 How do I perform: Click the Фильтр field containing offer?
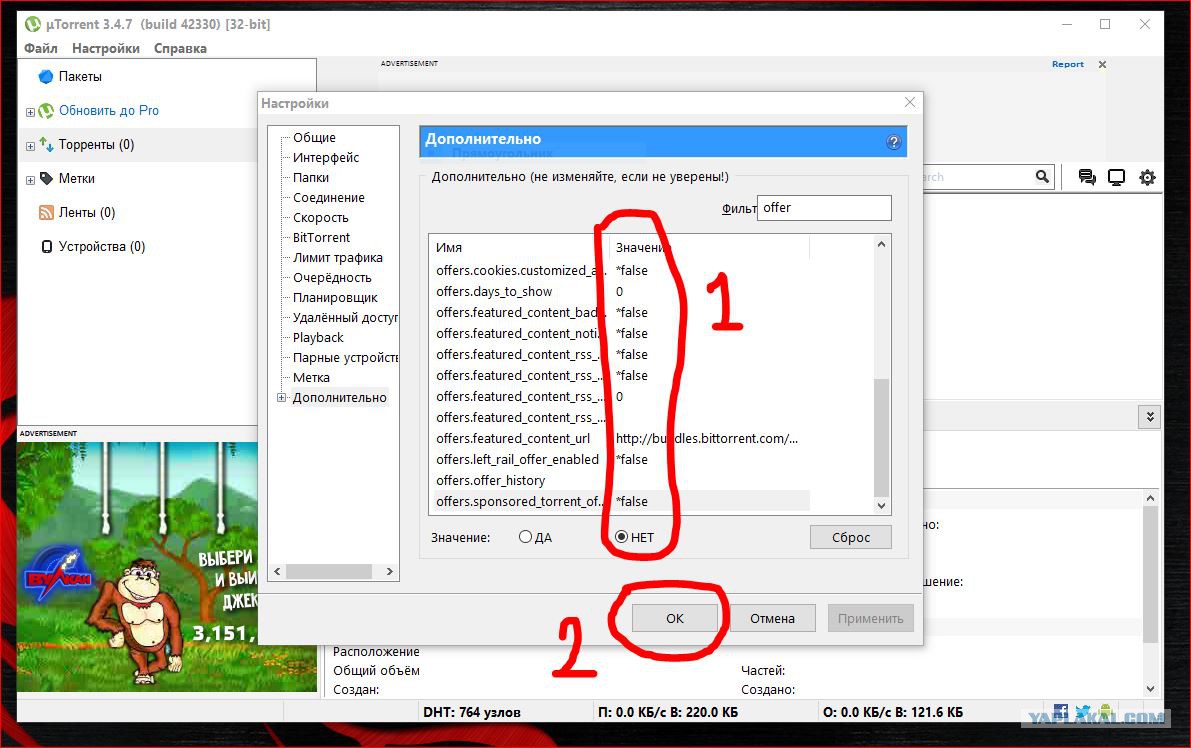pyautogui.click(x=824, y=208)
